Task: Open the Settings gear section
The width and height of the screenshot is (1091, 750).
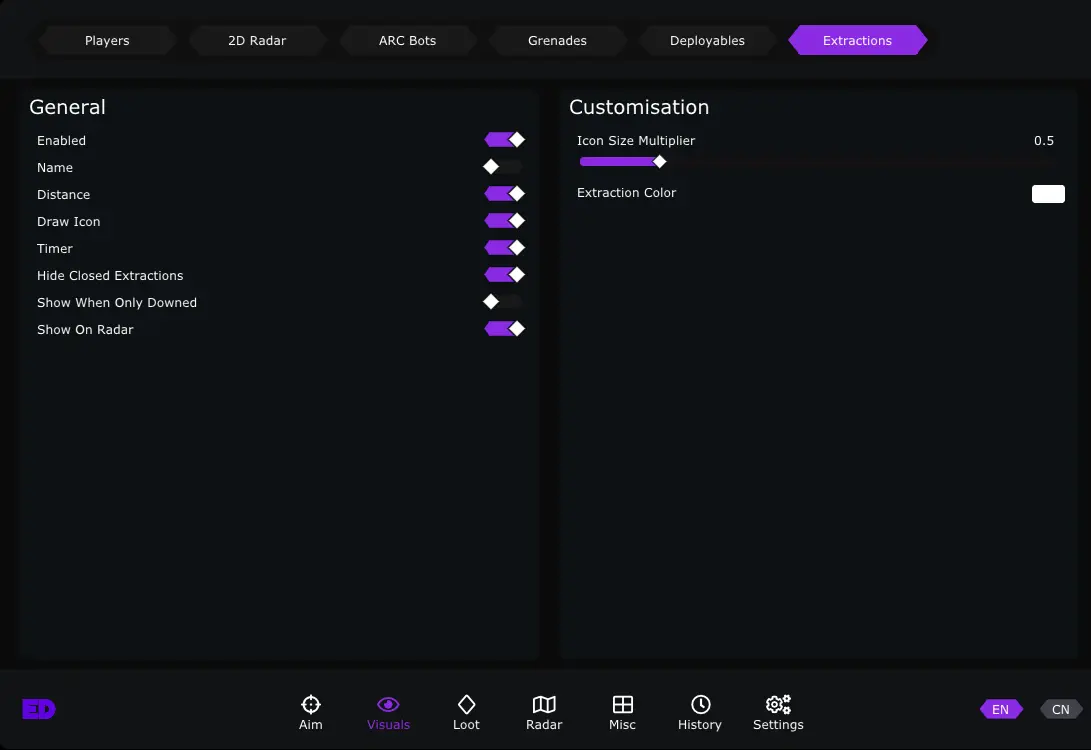Action: click(x=778, y=712)
